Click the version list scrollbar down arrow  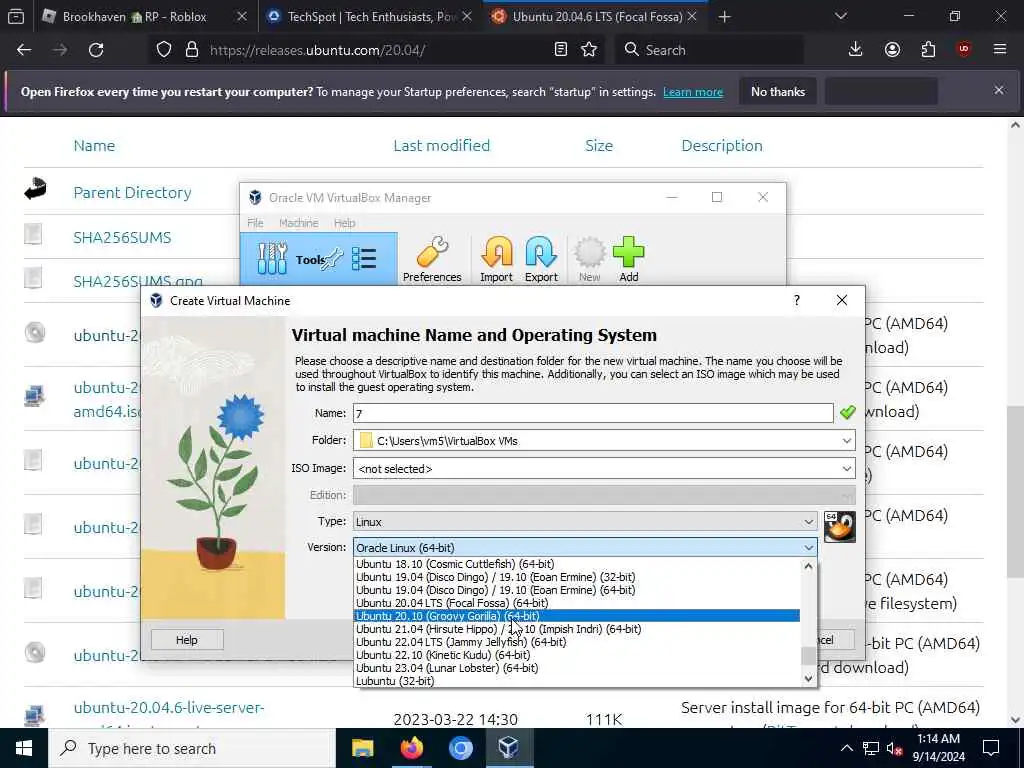click(x=808, y=679)
